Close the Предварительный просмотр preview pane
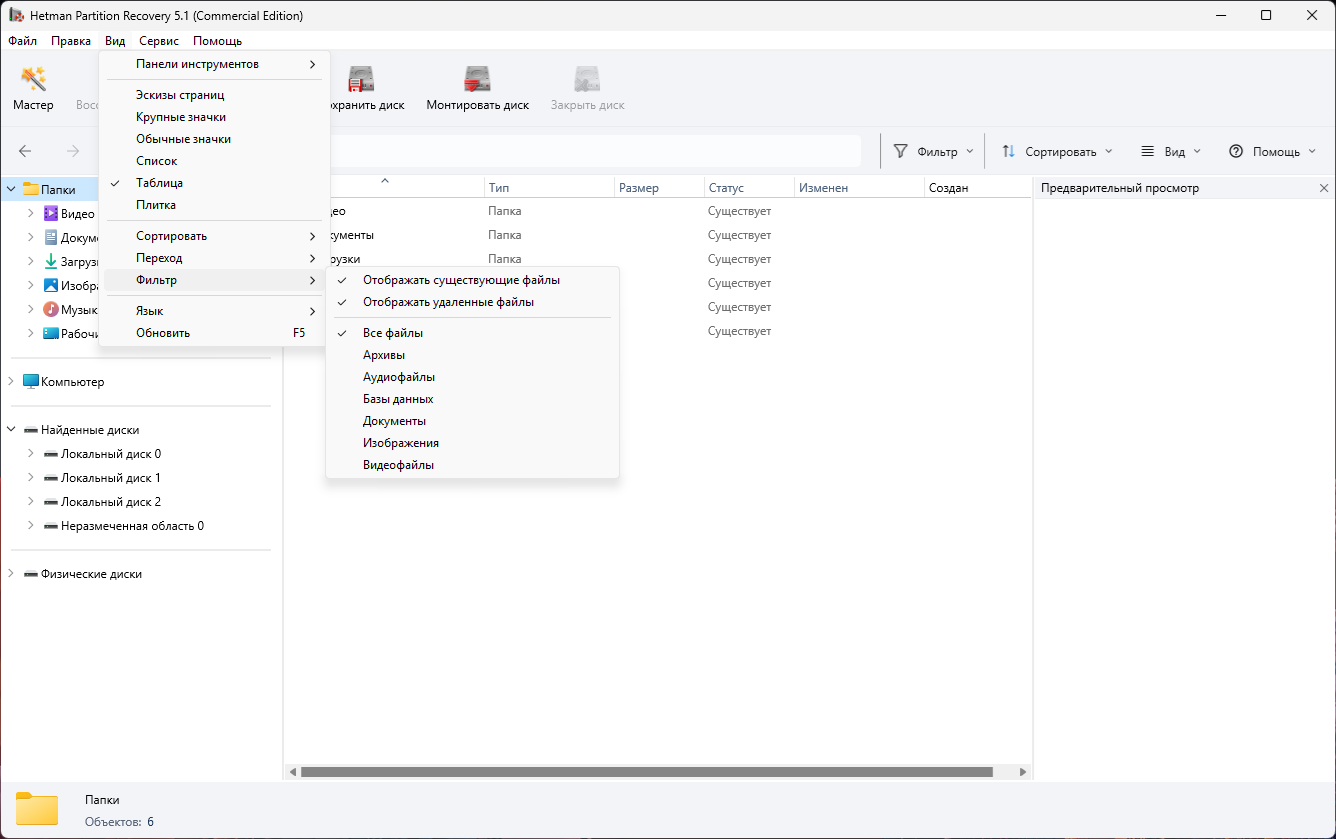The height and width of the screenshot is (839, 1336). coord(1324,188)
